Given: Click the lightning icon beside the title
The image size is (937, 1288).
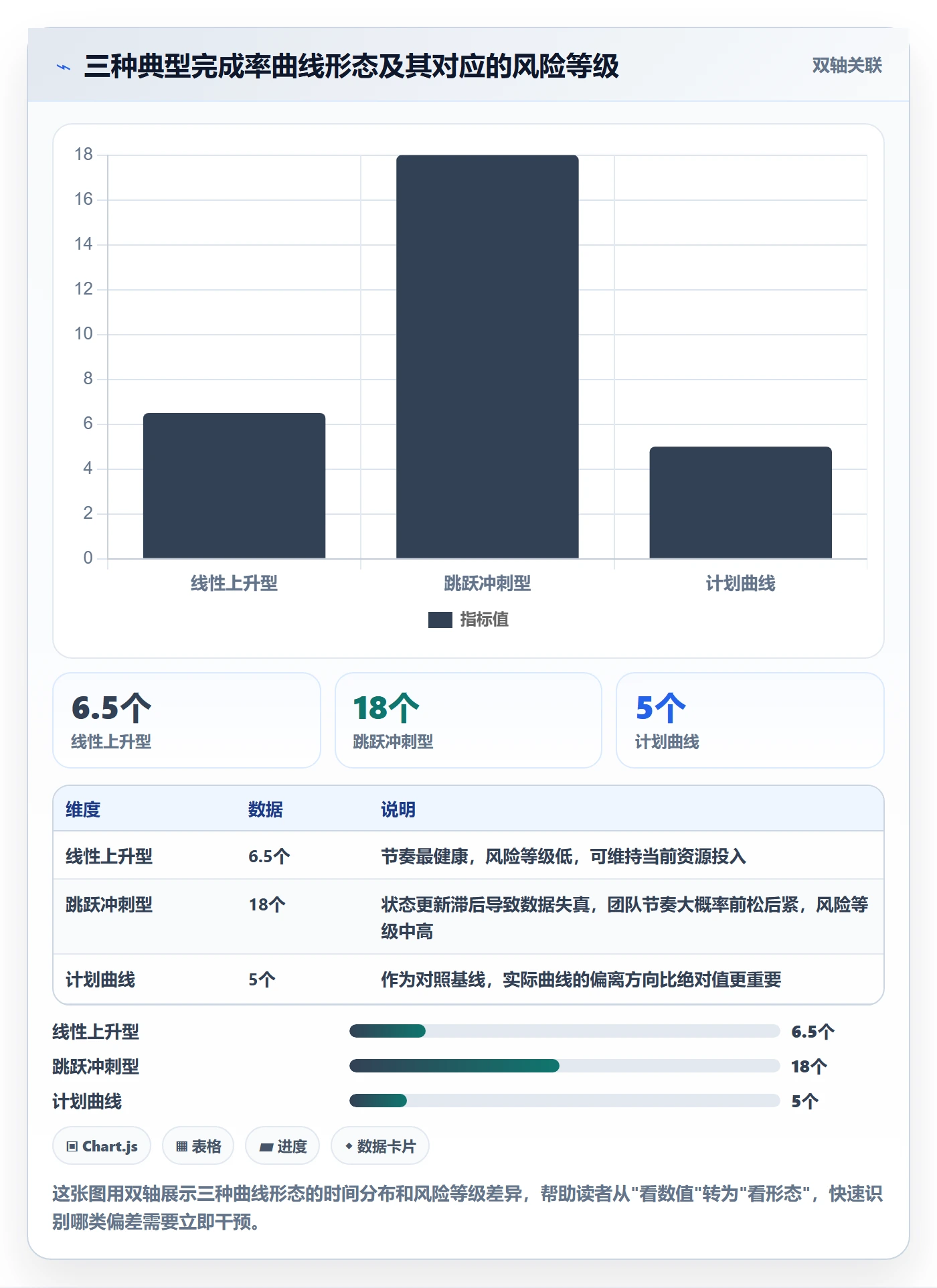Looking at the screenshot, I should point(64,67).
